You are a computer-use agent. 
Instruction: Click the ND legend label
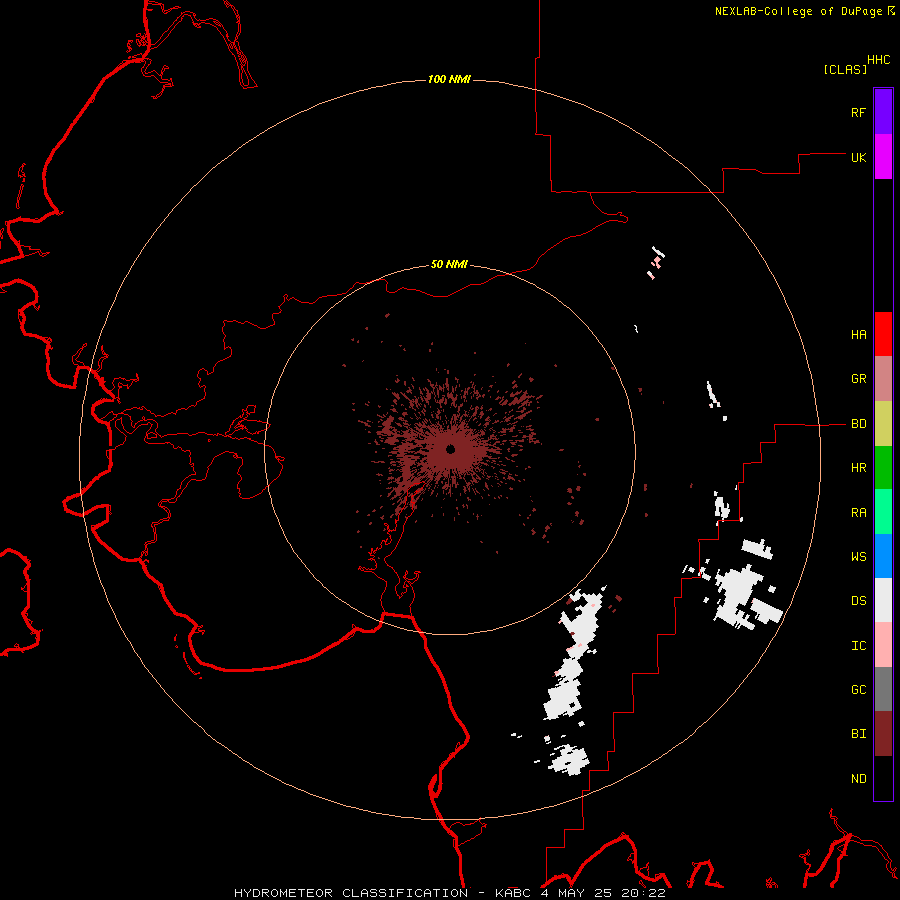858,779
